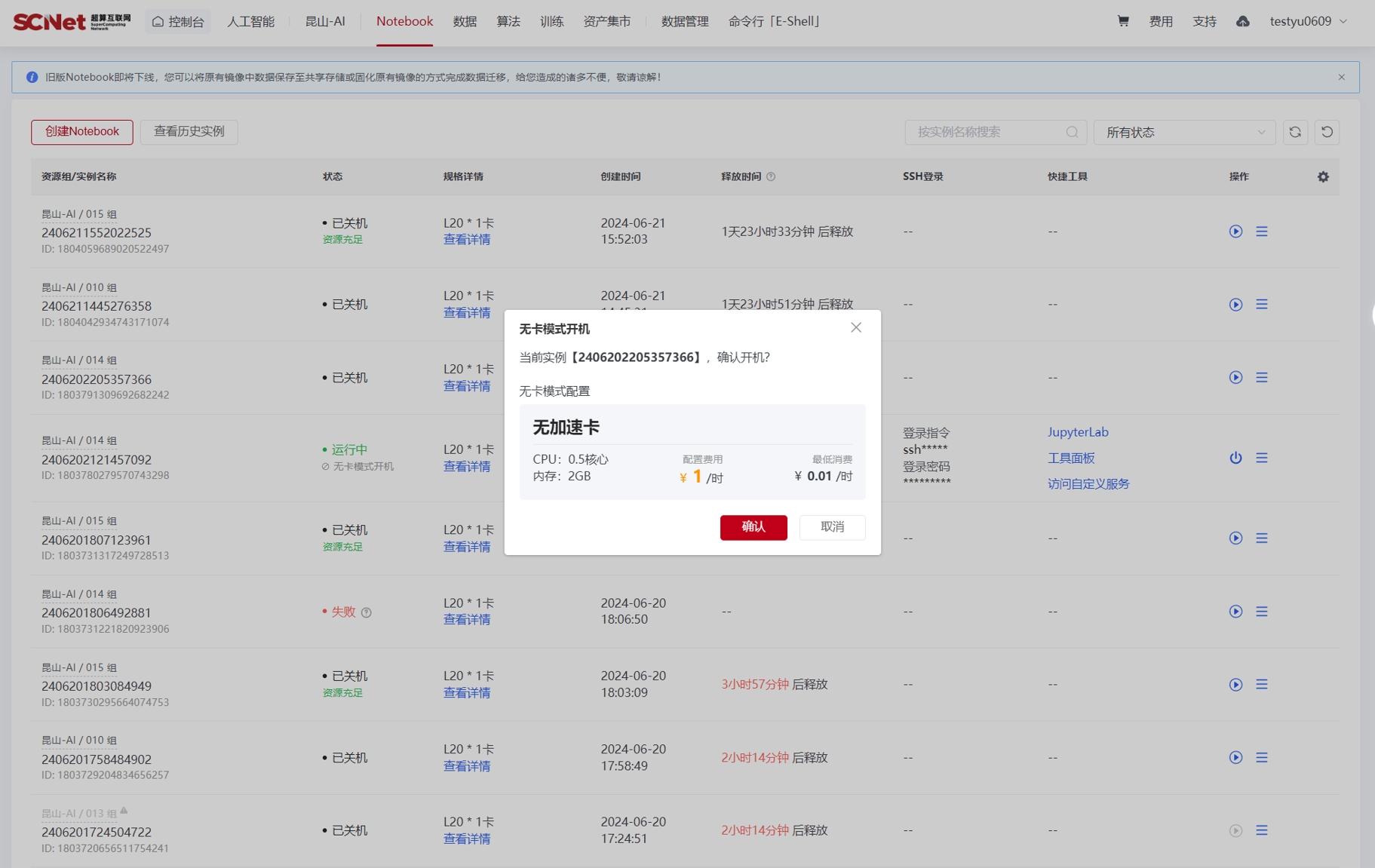The image size is (1375, 868).
Task: Dismiss the old Notebook notice banner
Action: (1341, 77)
